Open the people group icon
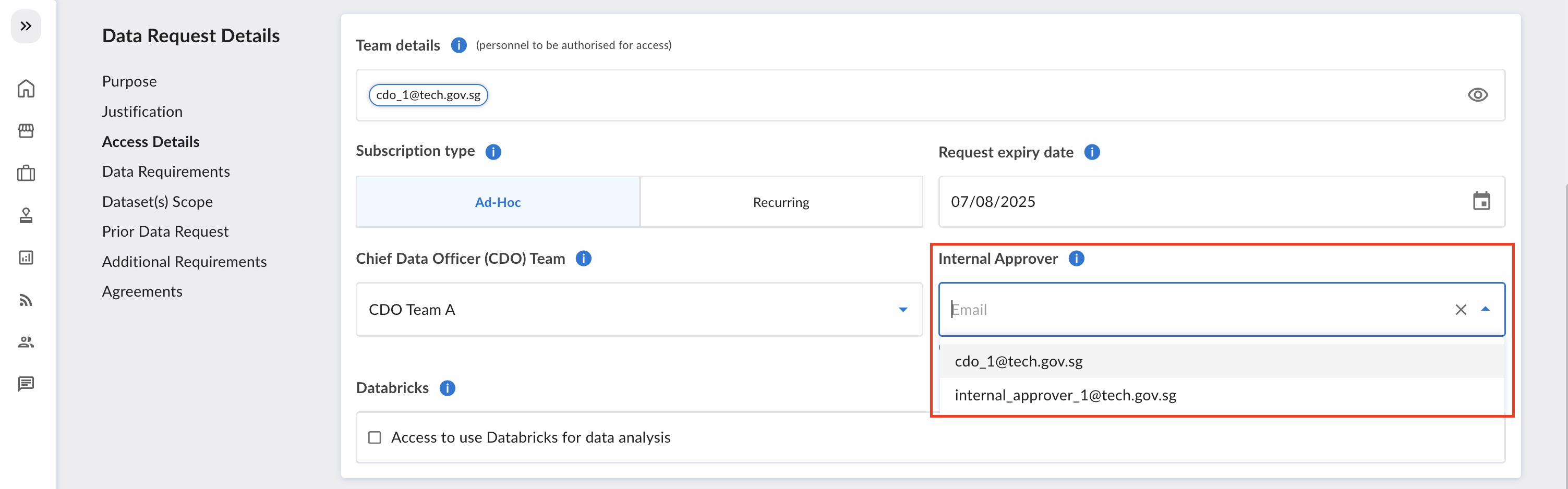This screenshot has width=1568, height=489. [x=26, y=342]
